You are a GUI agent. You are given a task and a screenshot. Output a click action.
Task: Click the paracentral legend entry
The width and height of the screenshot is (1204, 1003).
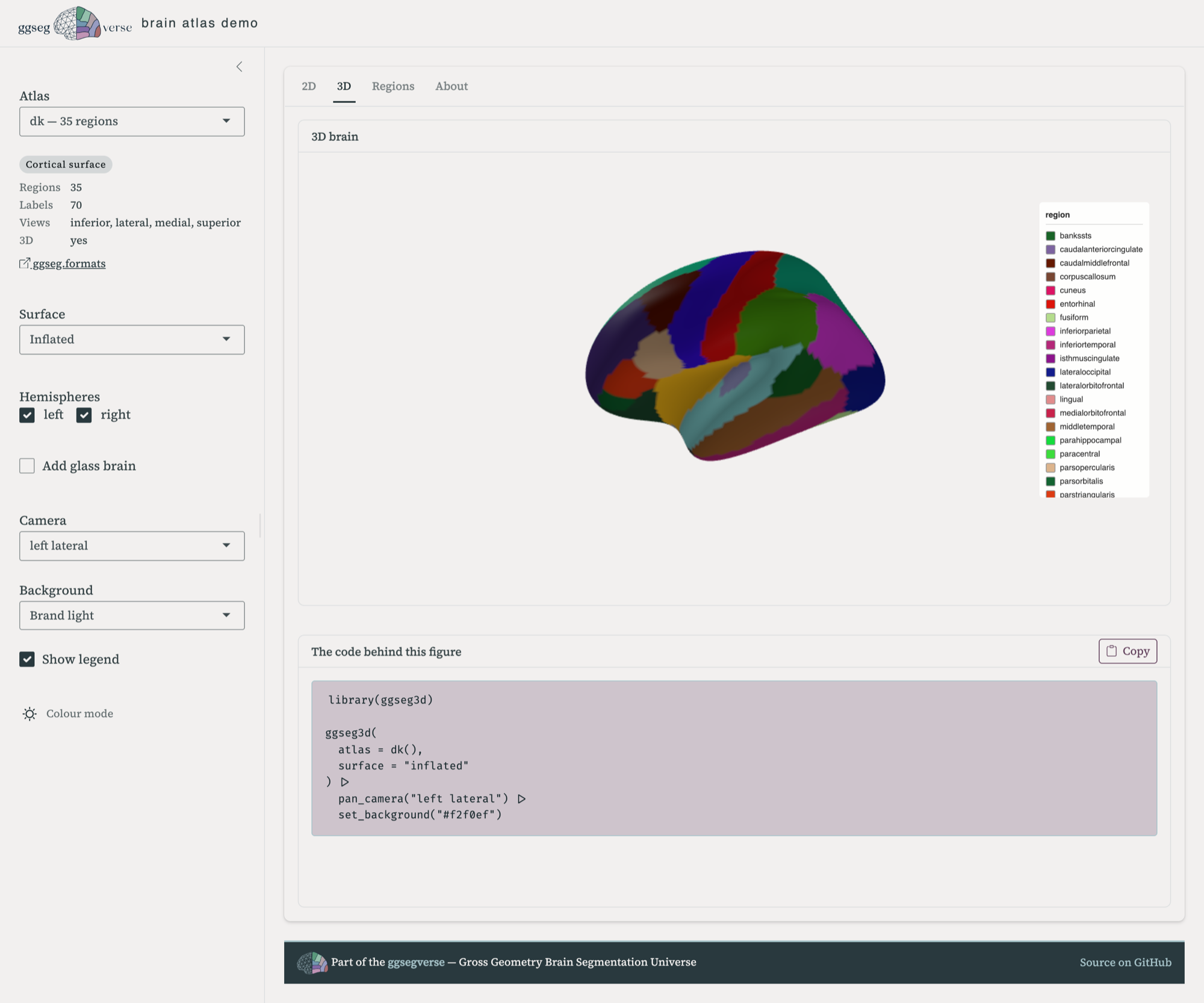(1073, 454)
